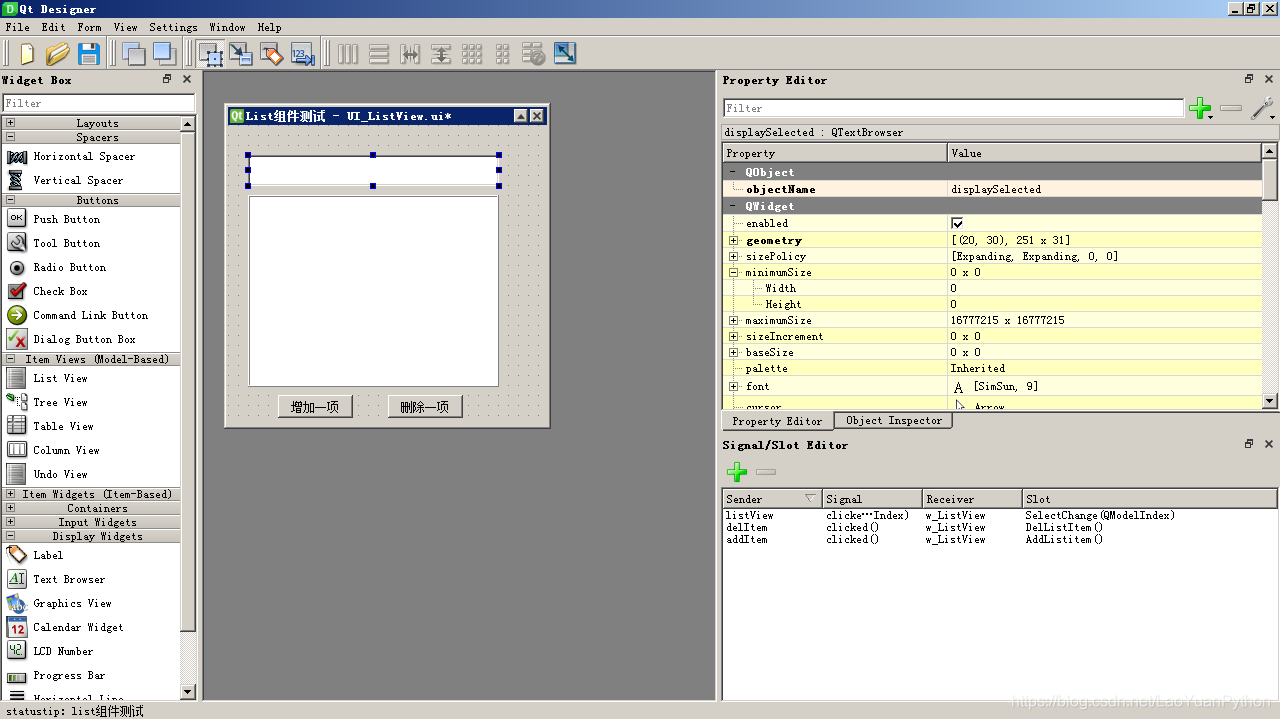Image resolution: width=1280 pixels, height=720 pixels.
Task: Select the Edit Signals/Slots mode icon
Action: [241, 53]
